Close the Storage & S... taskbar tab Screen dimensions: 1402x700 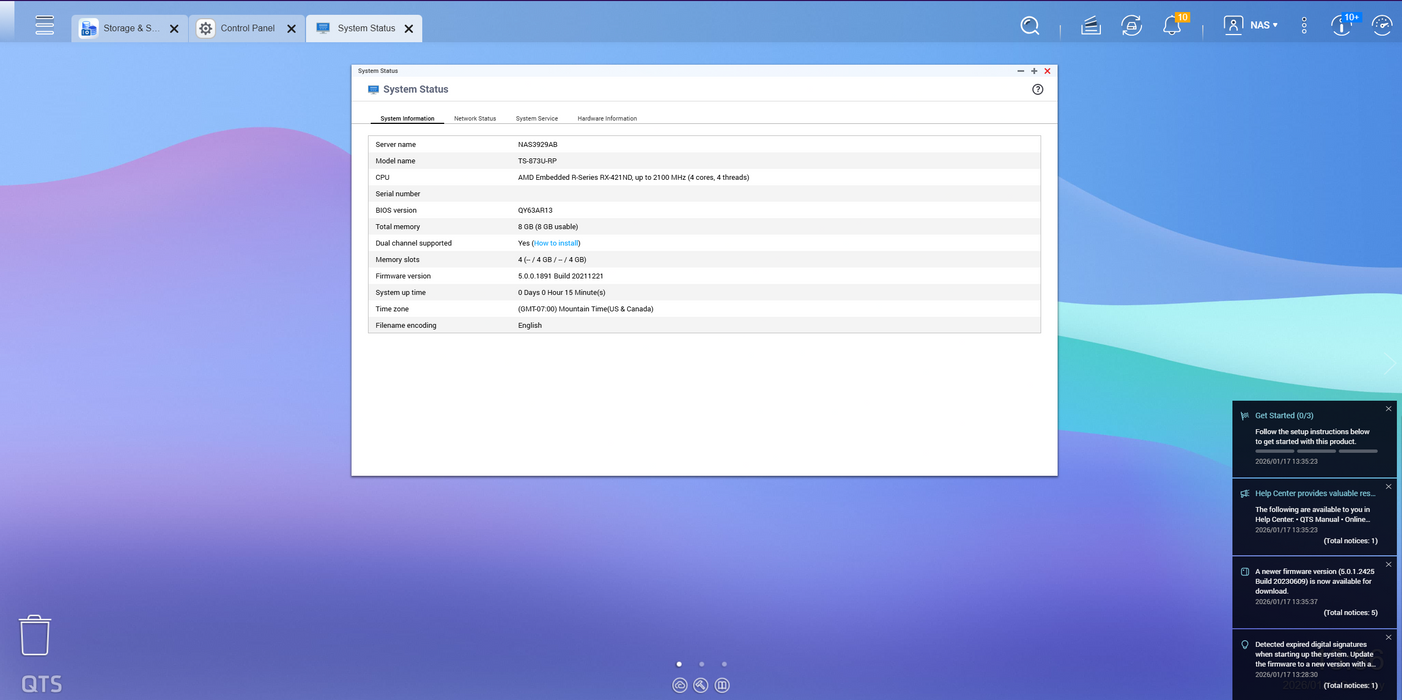coord(174,29)
